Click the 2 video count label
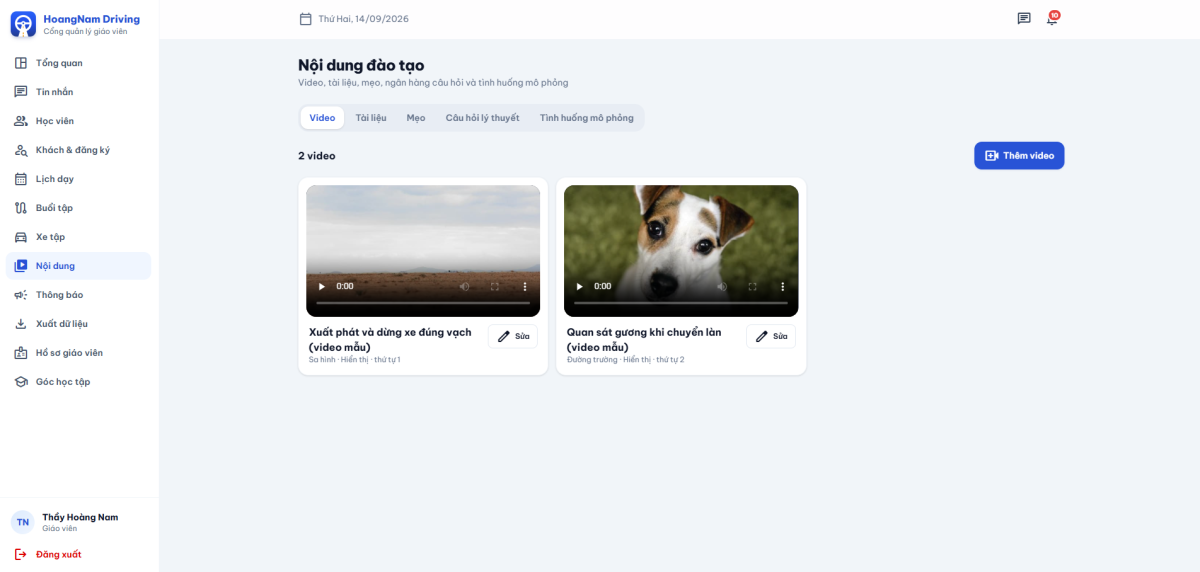Viewport: 1200px width, 572px height. click(x=317, y=156)
